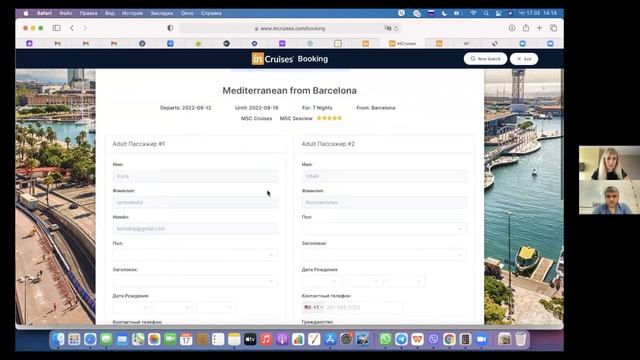This screenshot has width=640, height=360.
Task: Click the privacy shield icon beside address bar
Action: [x=170, y=28]
